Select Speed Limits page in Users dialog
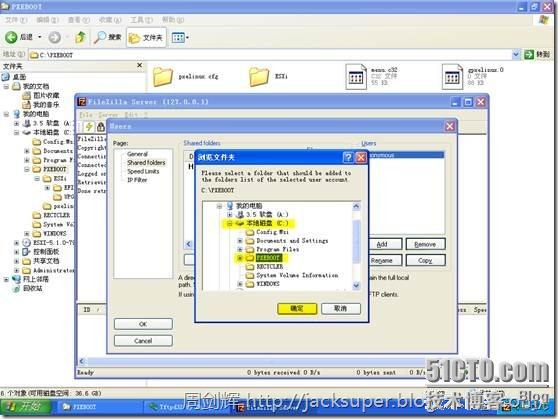Screen dimensions: 558x419 [143, 171]
